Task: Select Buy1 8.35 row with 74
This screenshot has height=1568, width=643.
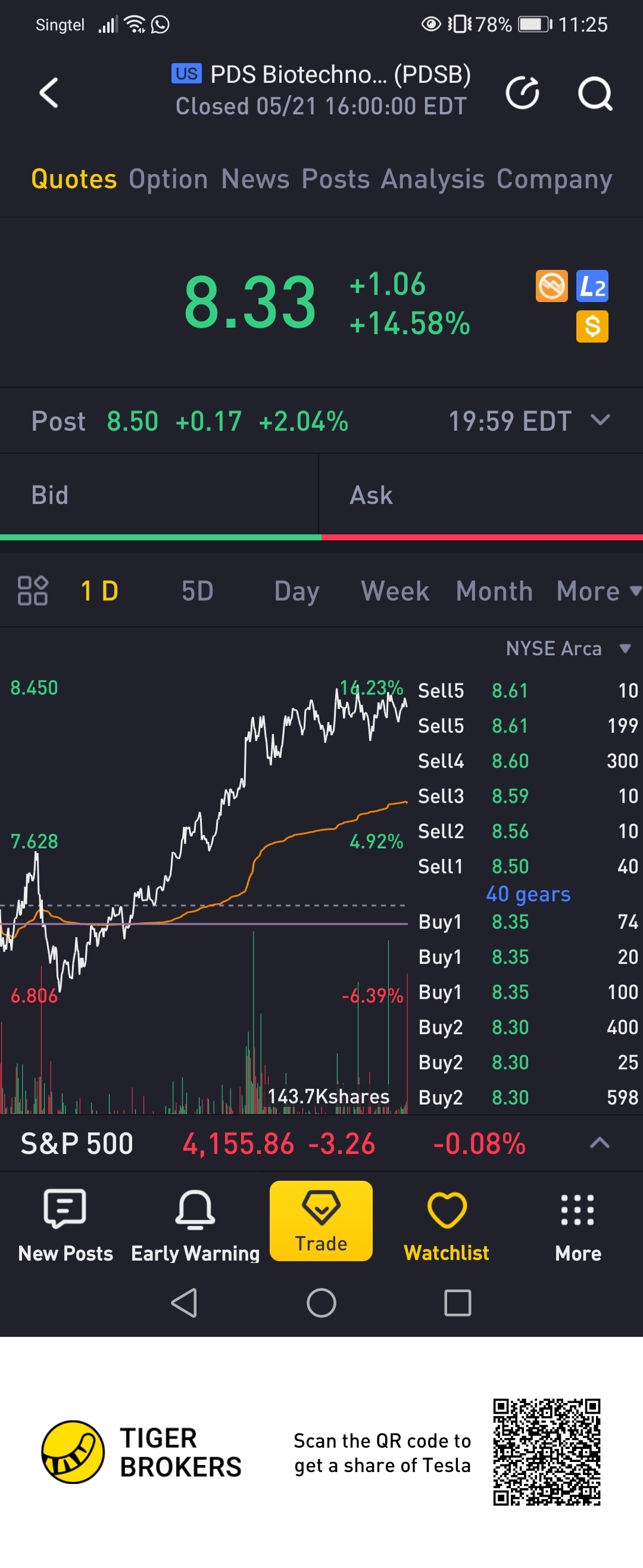Action: (528, 922)
